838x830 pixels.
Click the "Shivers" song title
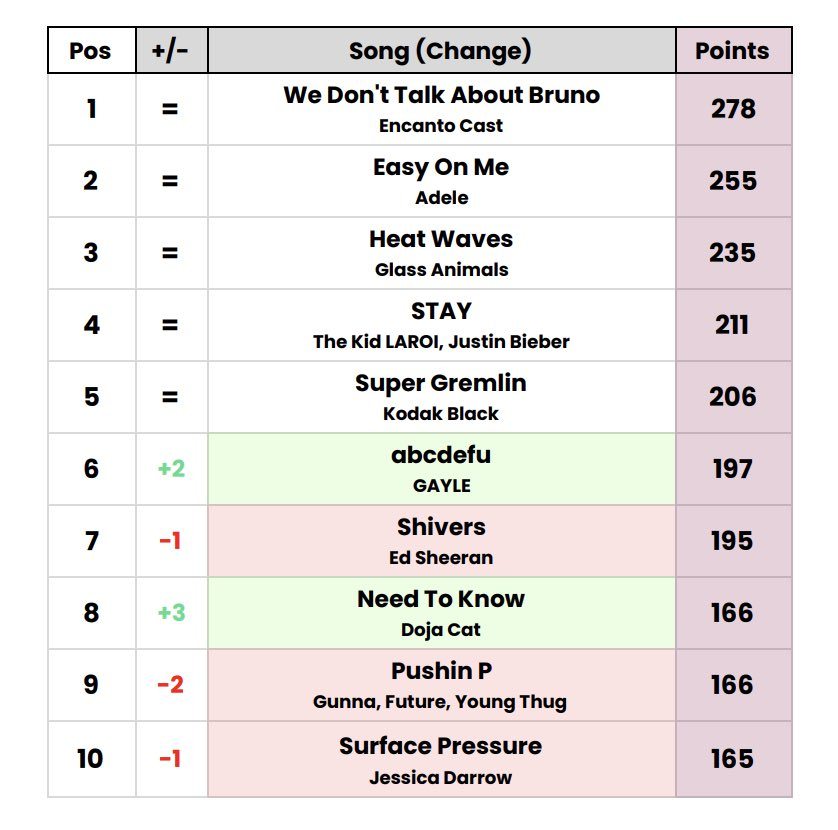coord(441,527)
